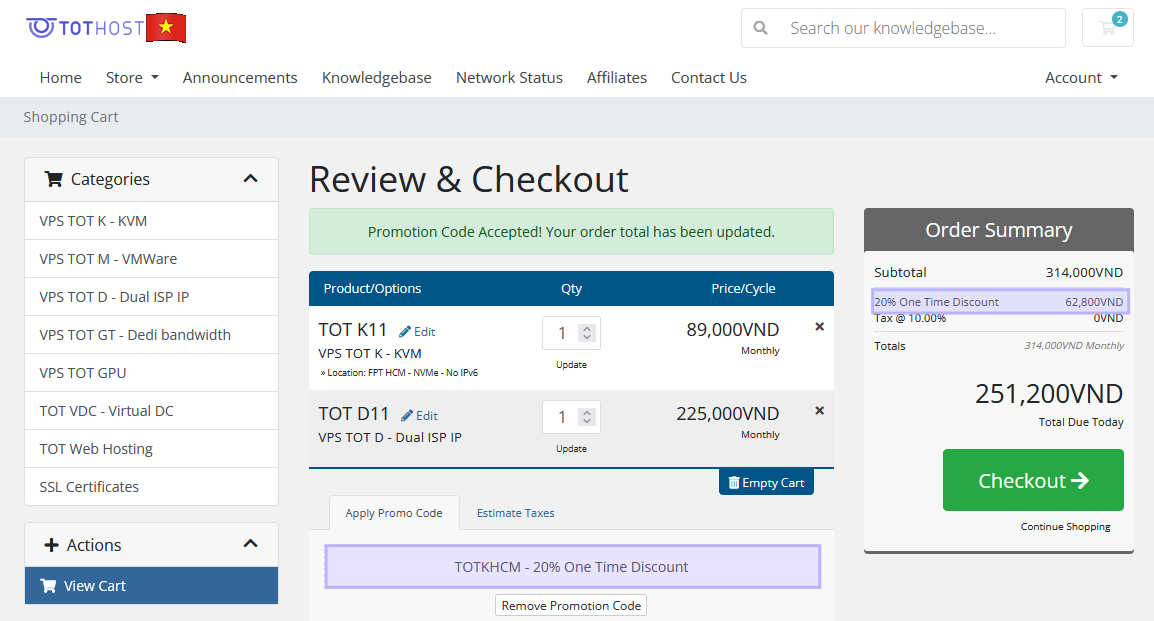
Task: Click the Continue Shopping link
Action: pos(1065,527)
